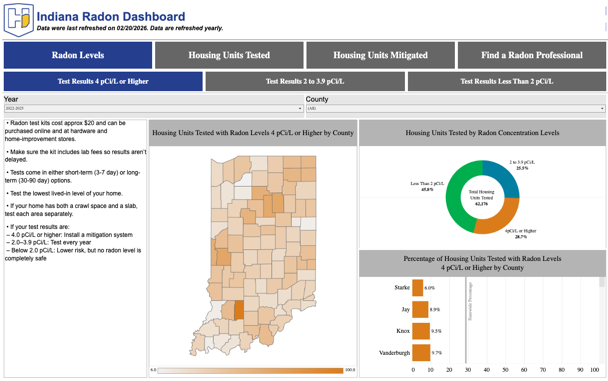Click the 'Indiana Radon Dashboard' title
This screenshot has height=381, width=608.
(111, 16)
